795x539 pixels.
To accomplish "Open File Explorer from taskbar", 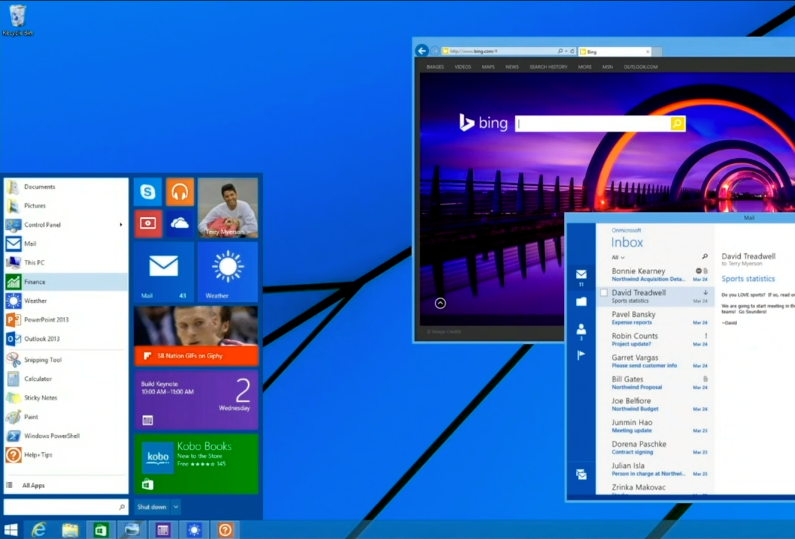I will point(70,530).
